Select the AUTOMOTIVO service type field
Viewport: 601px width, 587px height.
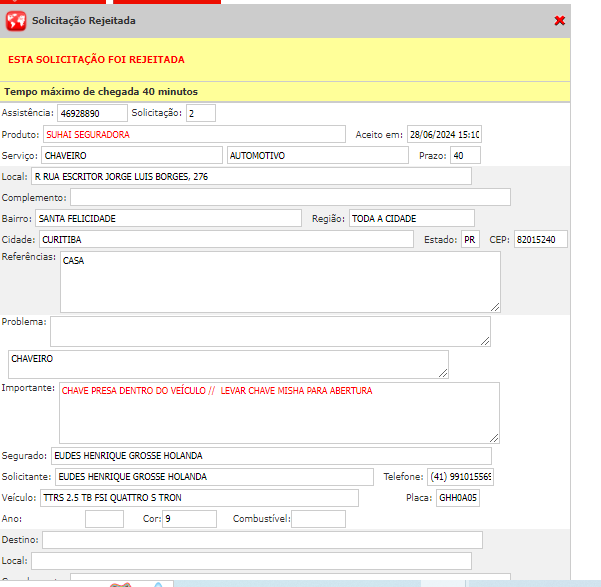[x=317, y=156]
